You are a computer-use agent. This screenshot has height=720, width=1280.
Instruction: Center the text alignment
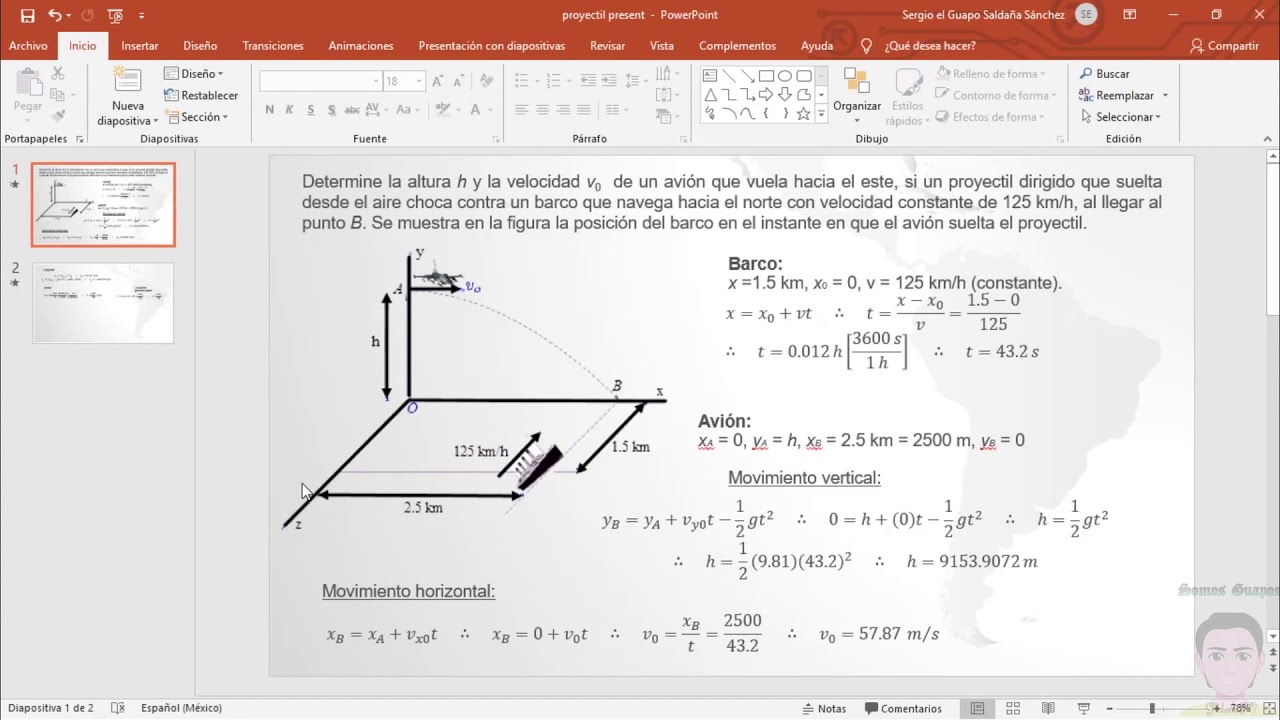point(542,110)
